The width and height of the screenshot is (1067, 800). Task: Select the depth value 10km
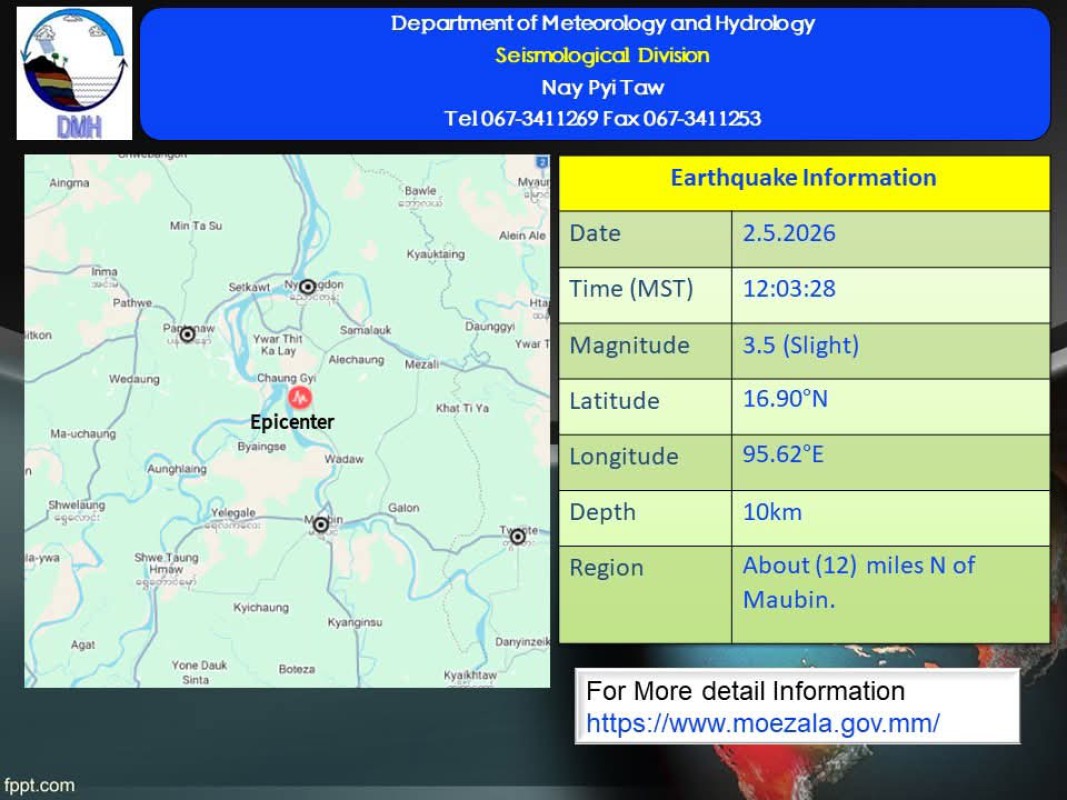pyautogui.click(x=772, y=512)
